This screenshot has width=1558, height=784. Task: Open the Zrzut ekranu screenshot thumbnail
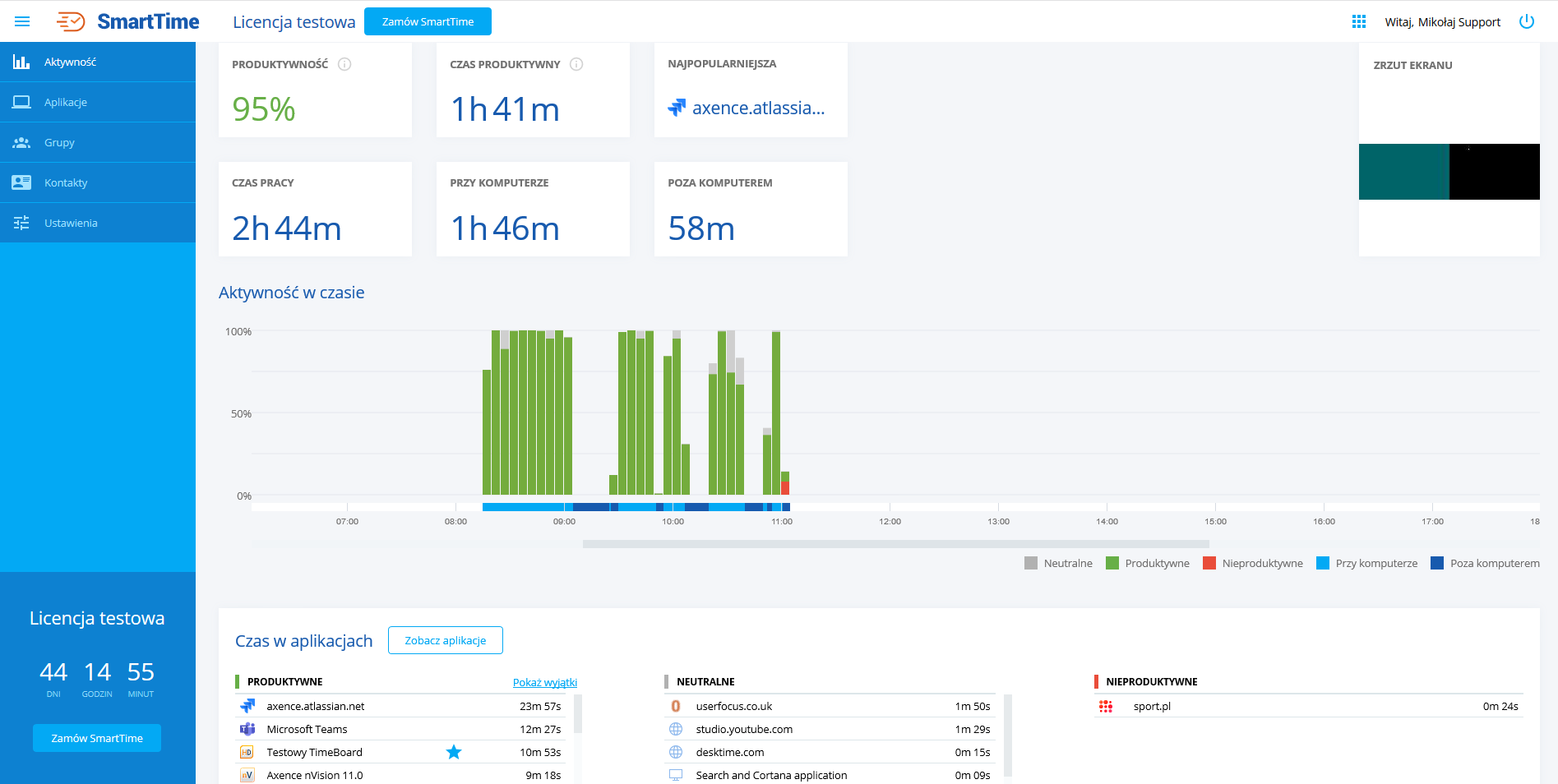1449,172
